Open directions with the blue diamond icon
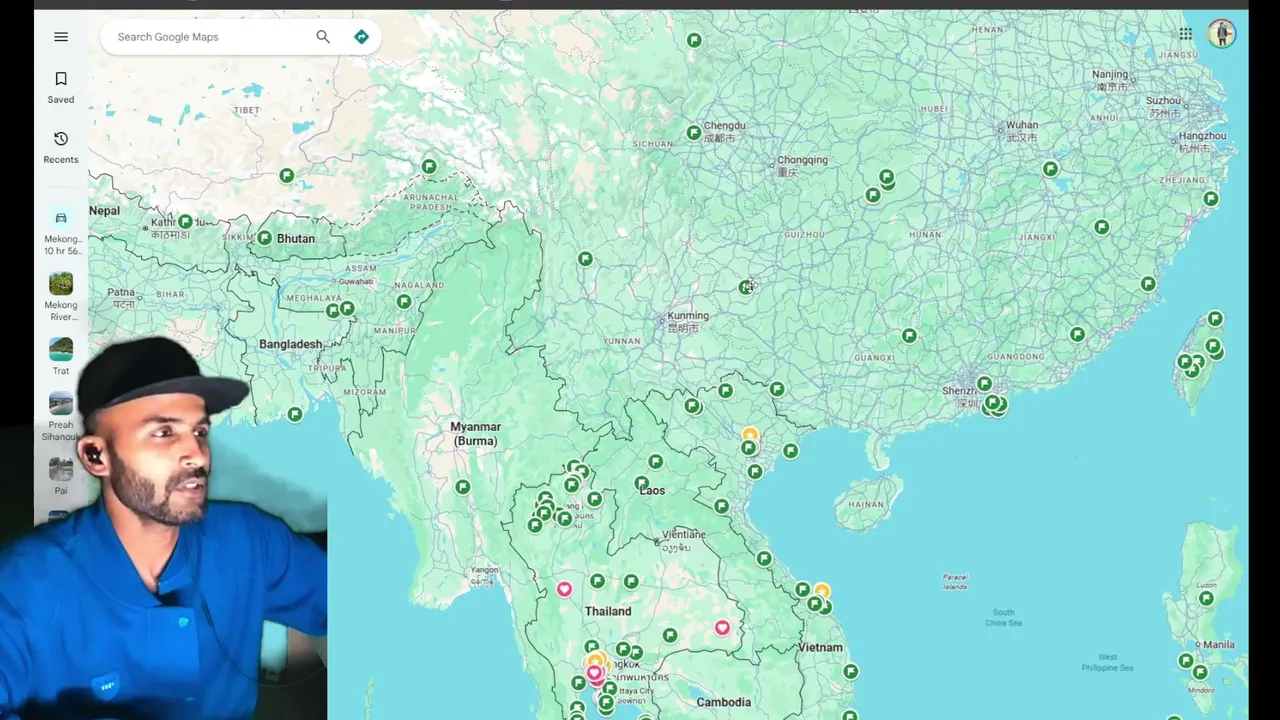 click(361, 37)
